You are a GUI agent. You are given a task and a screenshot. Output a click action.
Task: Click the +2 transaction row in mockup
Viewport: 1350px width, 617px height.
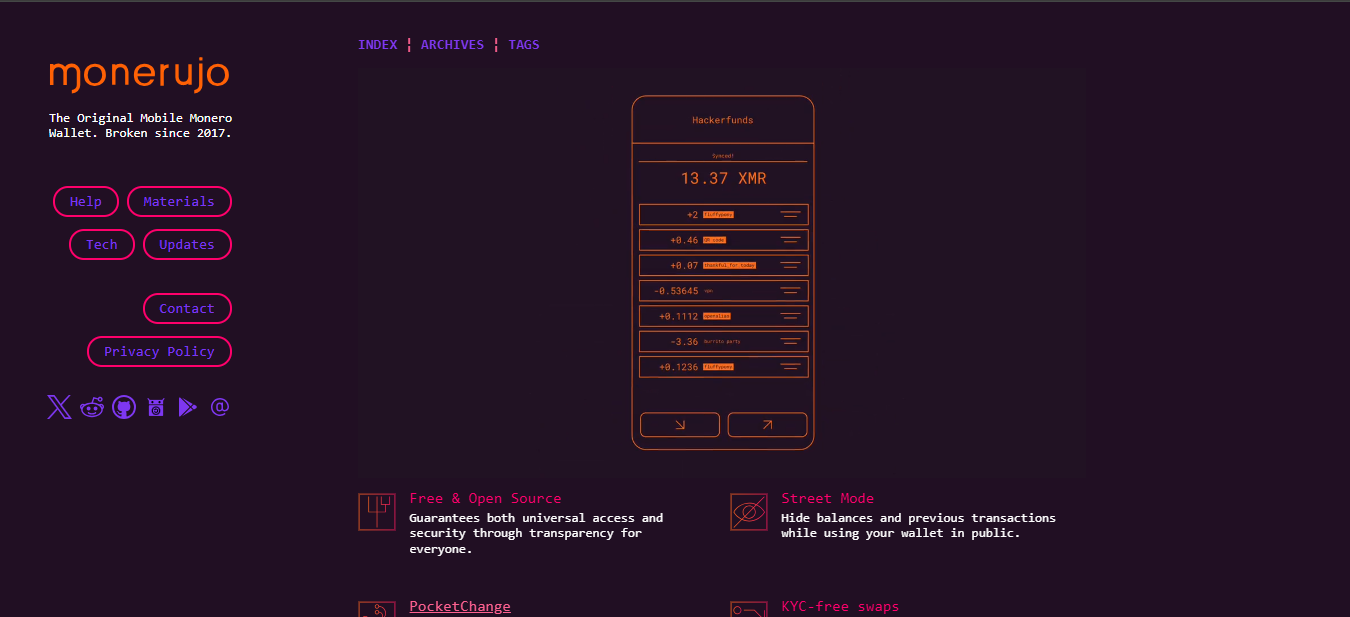tap(723, 215)
